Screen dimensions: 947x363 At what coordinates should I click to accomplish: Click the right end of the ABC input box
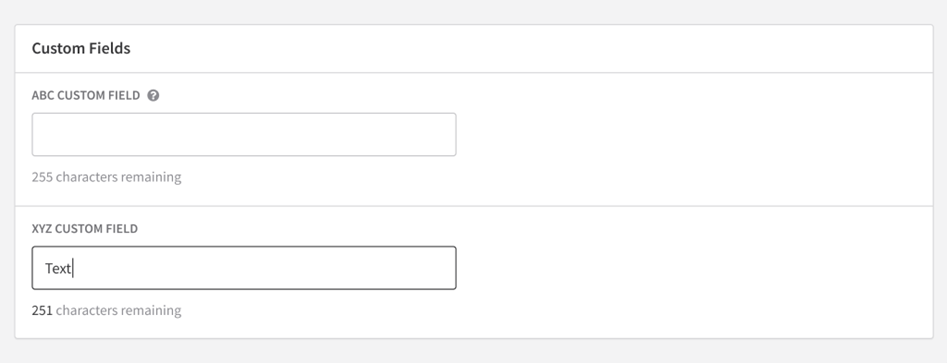click(x=444, y=135)
